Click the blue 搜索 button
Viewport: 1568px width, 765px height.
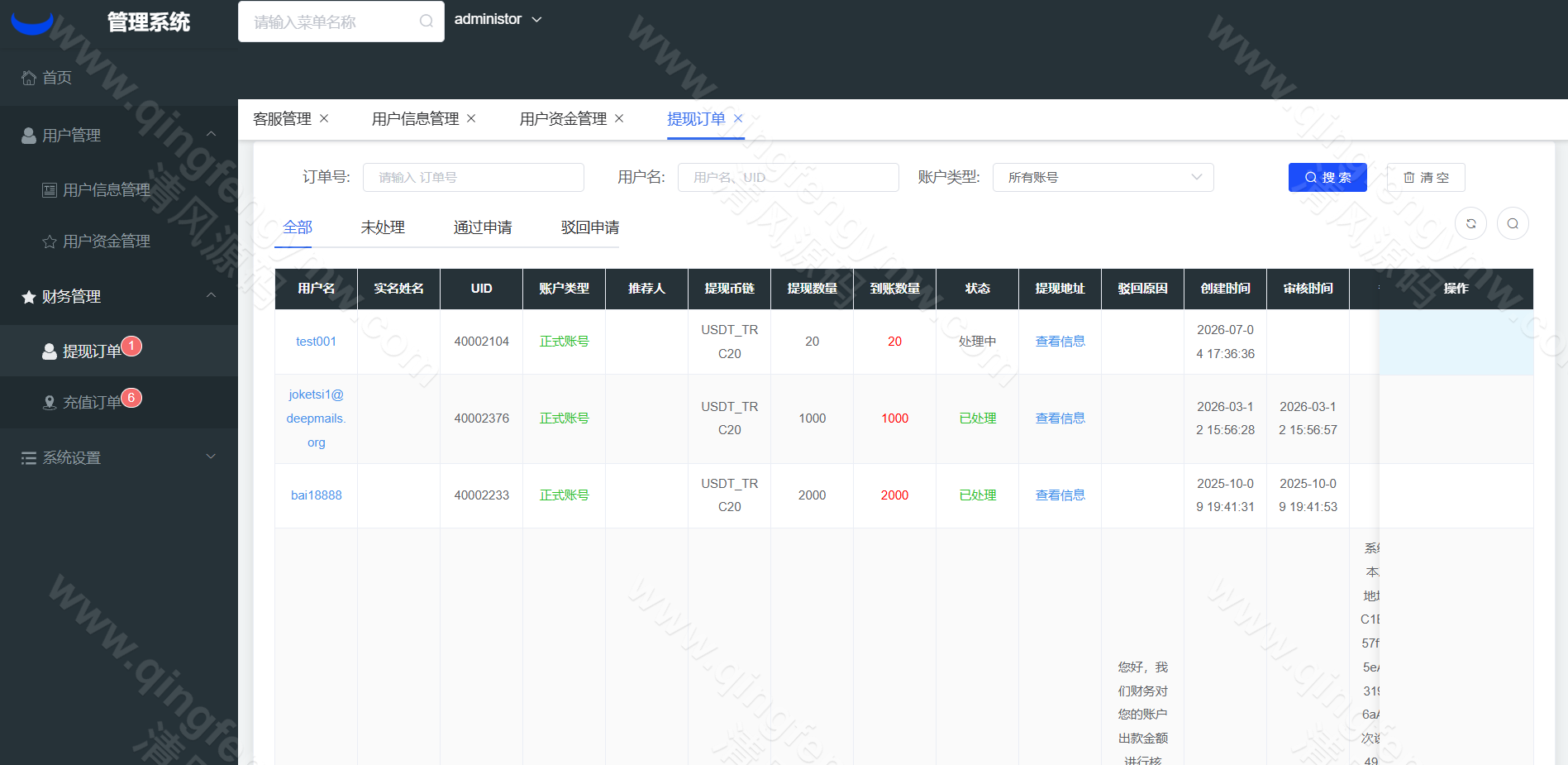(x=1327, y=177)
